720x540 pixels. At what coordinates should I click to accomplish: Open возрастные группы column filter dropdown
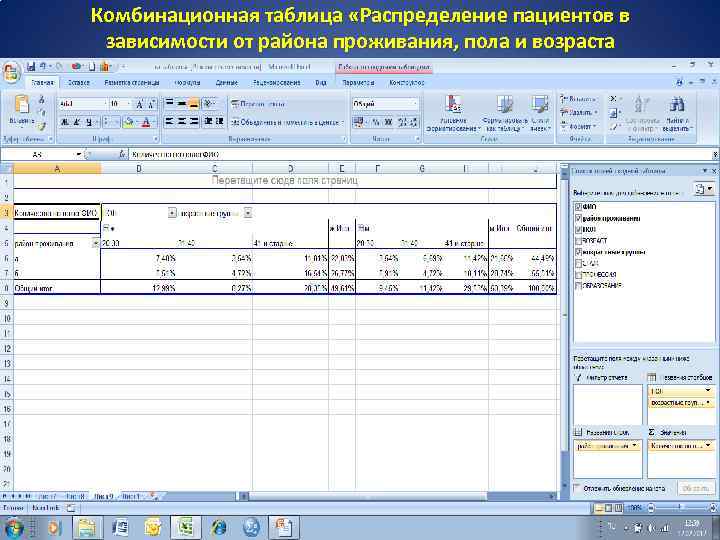pos(248,213)
